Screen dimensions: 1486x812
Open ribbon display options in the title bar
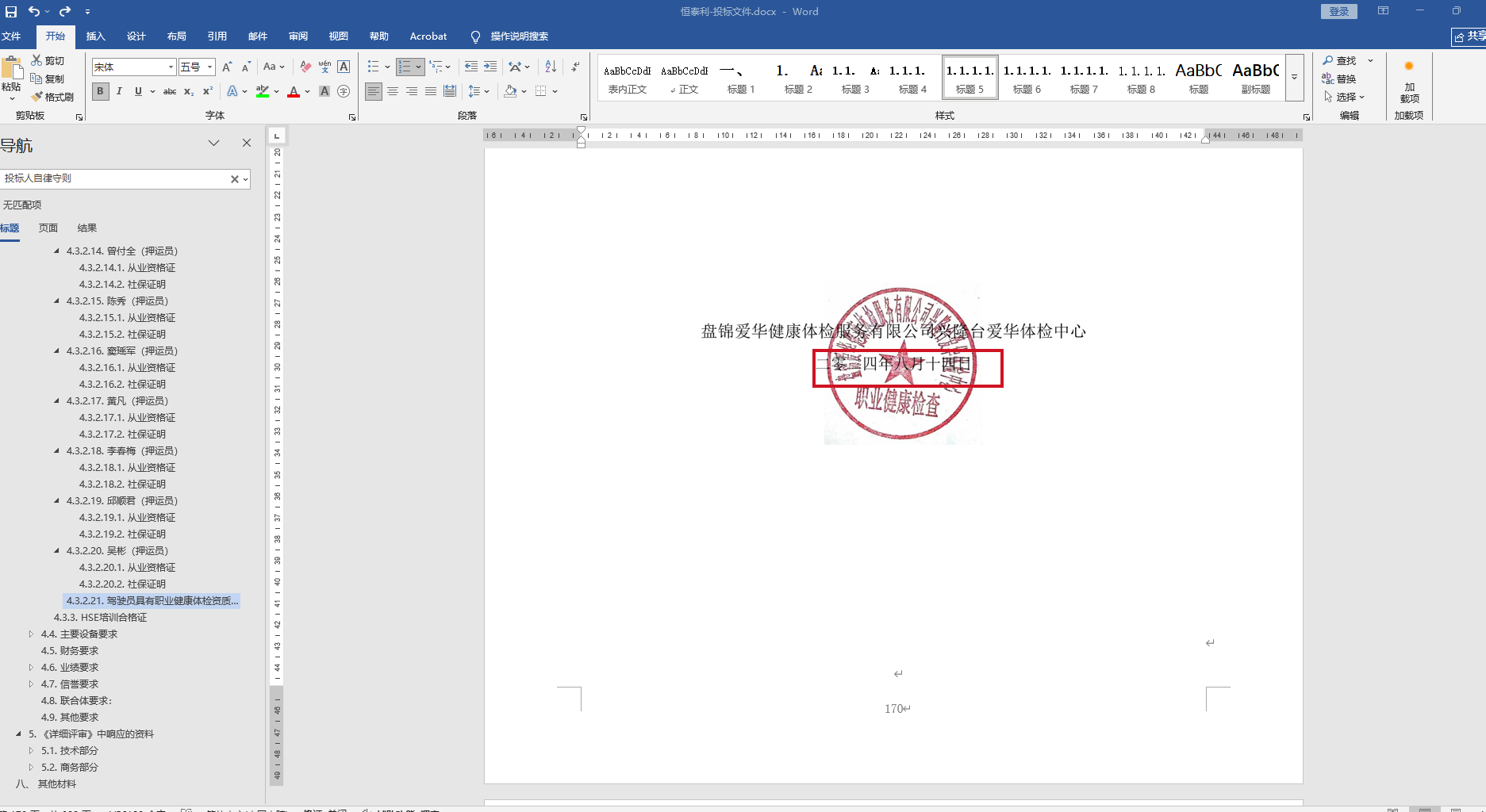1383,11
